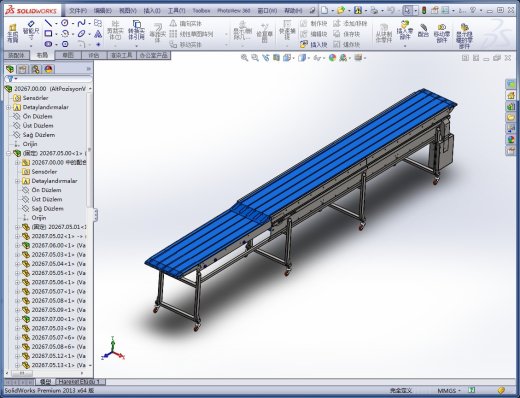Click the Open folder icon

point(341,10)
